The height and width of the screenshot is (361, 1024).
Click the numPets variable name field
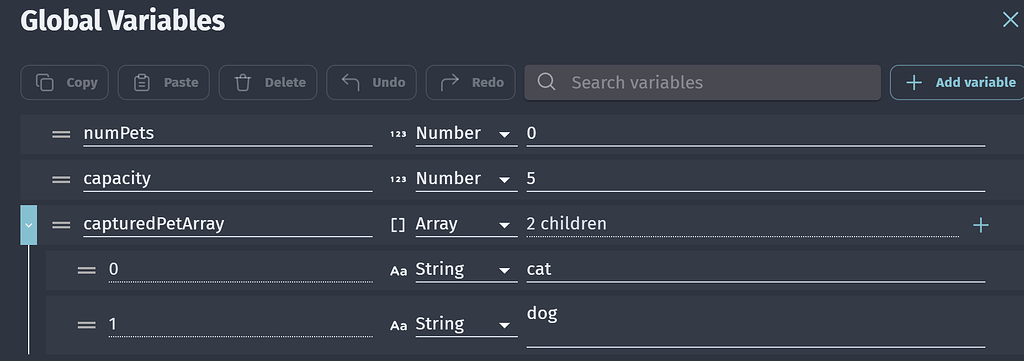coord(228,134)
